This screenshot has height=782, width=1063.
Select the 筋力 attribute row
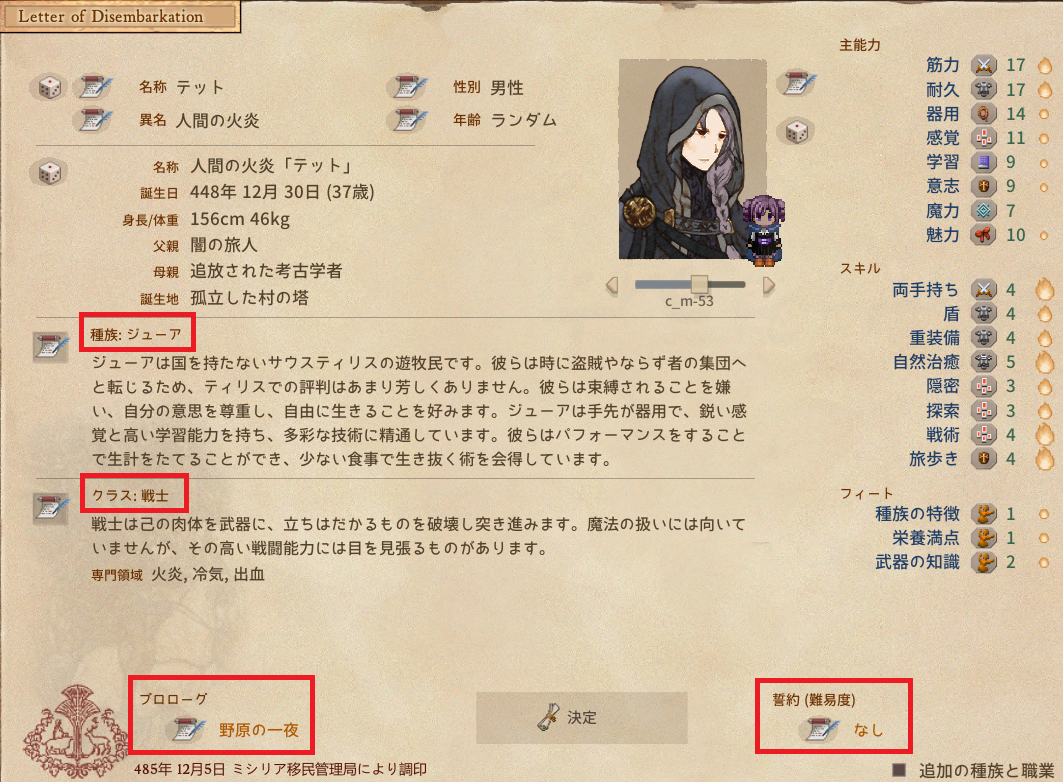pyautogui.click(x=988, y=65)
